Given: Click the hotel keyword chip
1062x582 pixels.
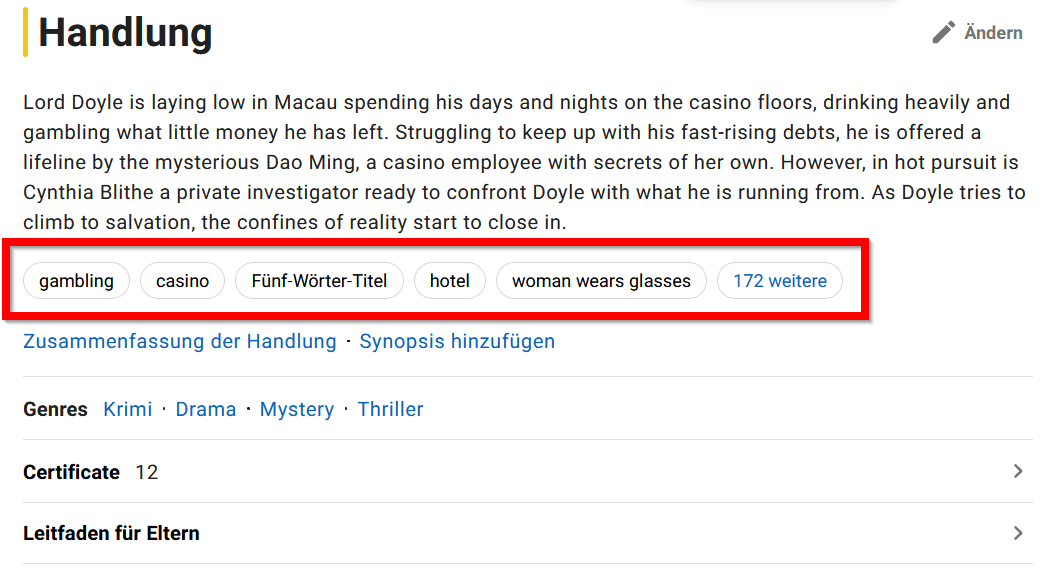Looking at the screenshot, I should 449,281.
